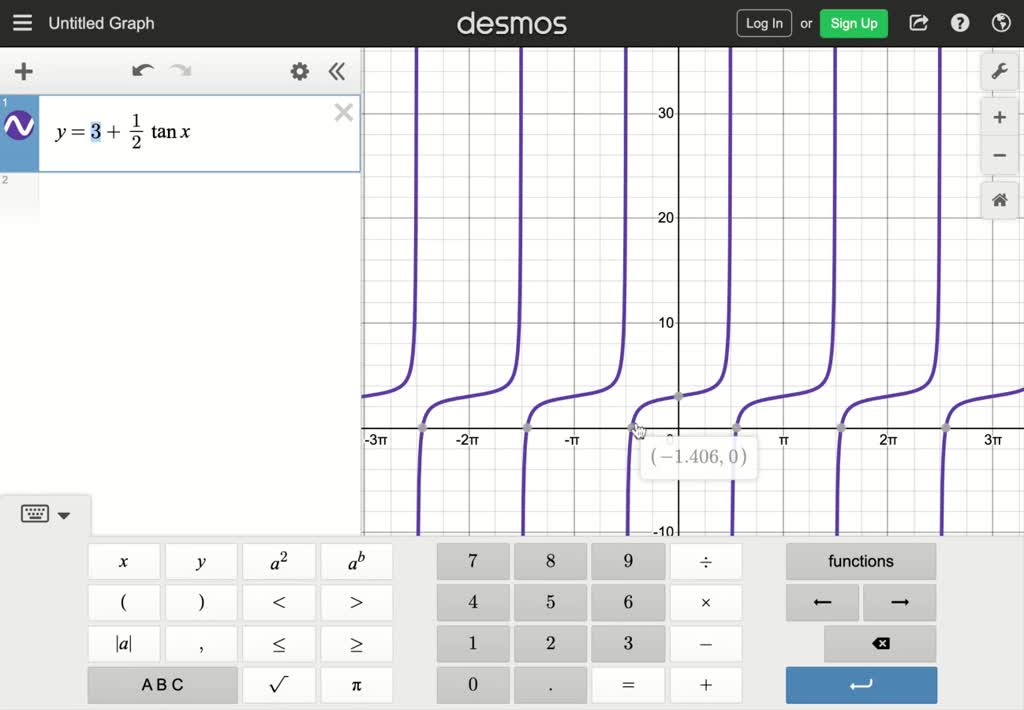Screen dimensions: 1024x710
Task: Collapse the expressions panel with double chevron
Action: pyautogui.click(x=337, y=71)
